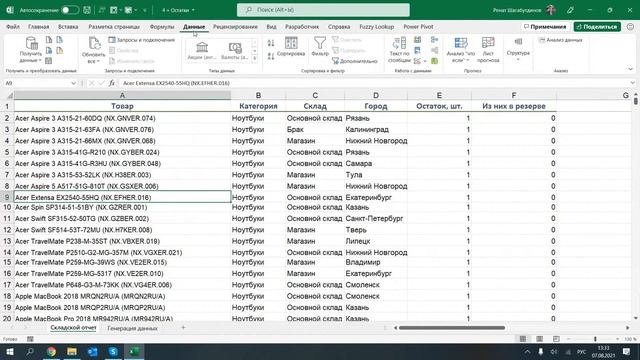Open Google Chrome from the taskbar

51,351
